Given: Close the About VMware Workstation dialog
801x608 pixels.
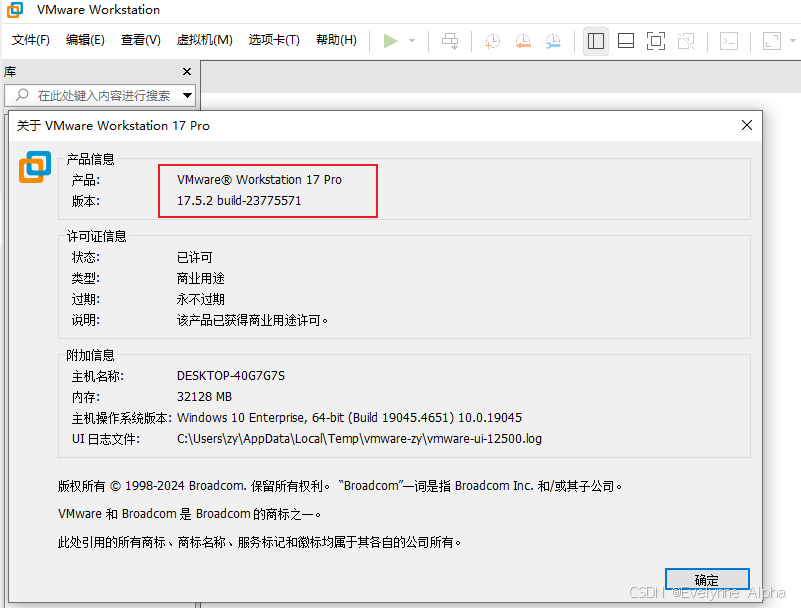Looking at the screenshot, I should tap(747, 125).
